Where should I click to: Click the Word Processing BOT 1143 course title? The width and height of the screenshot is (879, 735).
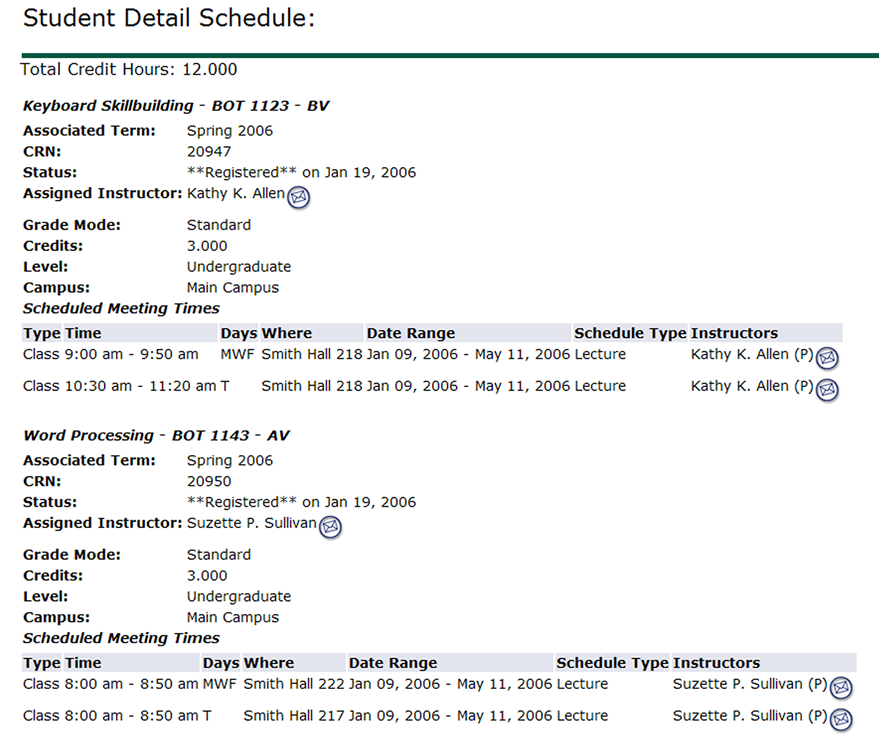pyautogui.click(x=156, y=436)
